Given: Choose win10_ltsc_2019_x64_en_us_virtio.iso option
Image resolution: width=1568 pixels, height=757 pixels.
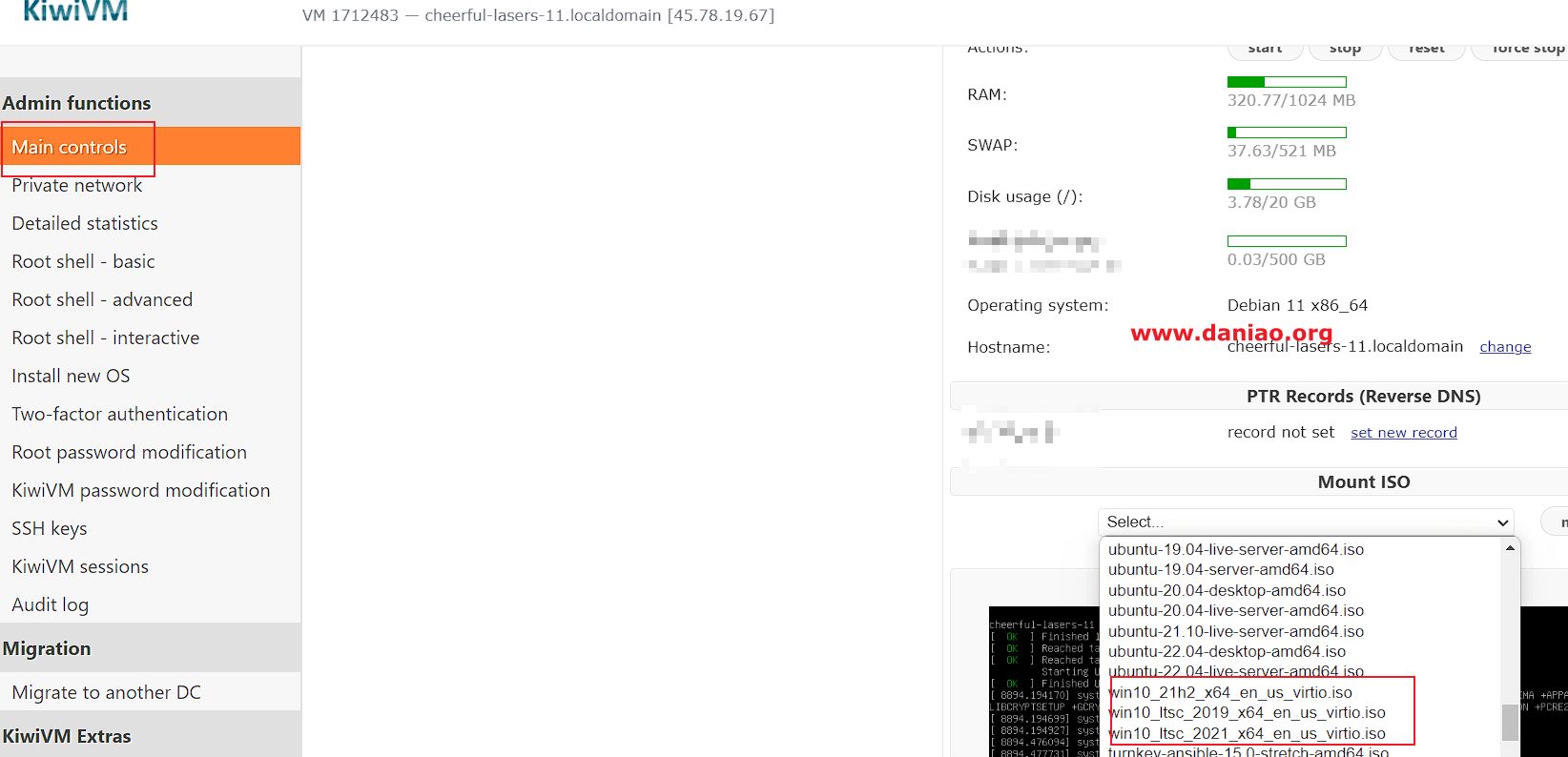Looking at the screenshot, I should (x=1247, y=712).
